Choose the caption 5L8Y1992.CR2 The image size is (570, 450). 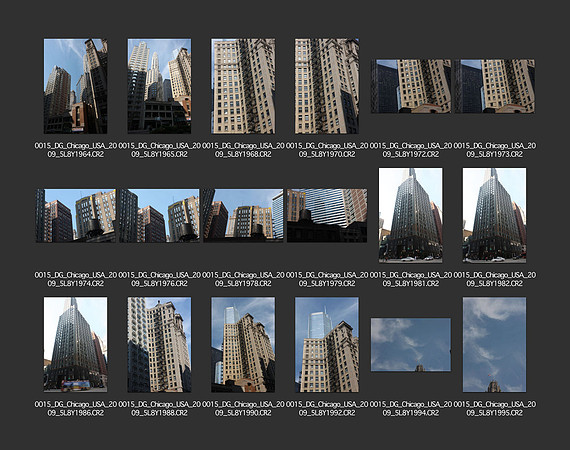[327, 408]
